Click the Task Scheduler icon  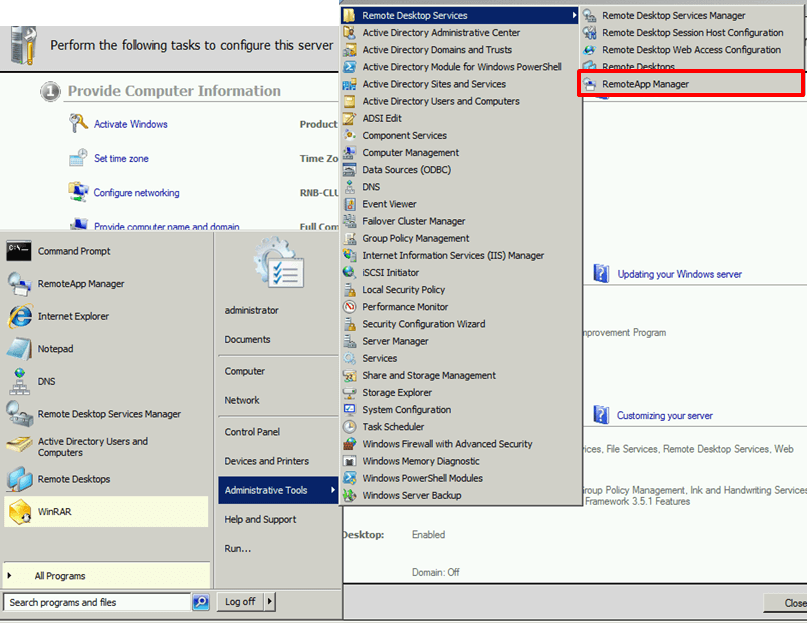349,427
